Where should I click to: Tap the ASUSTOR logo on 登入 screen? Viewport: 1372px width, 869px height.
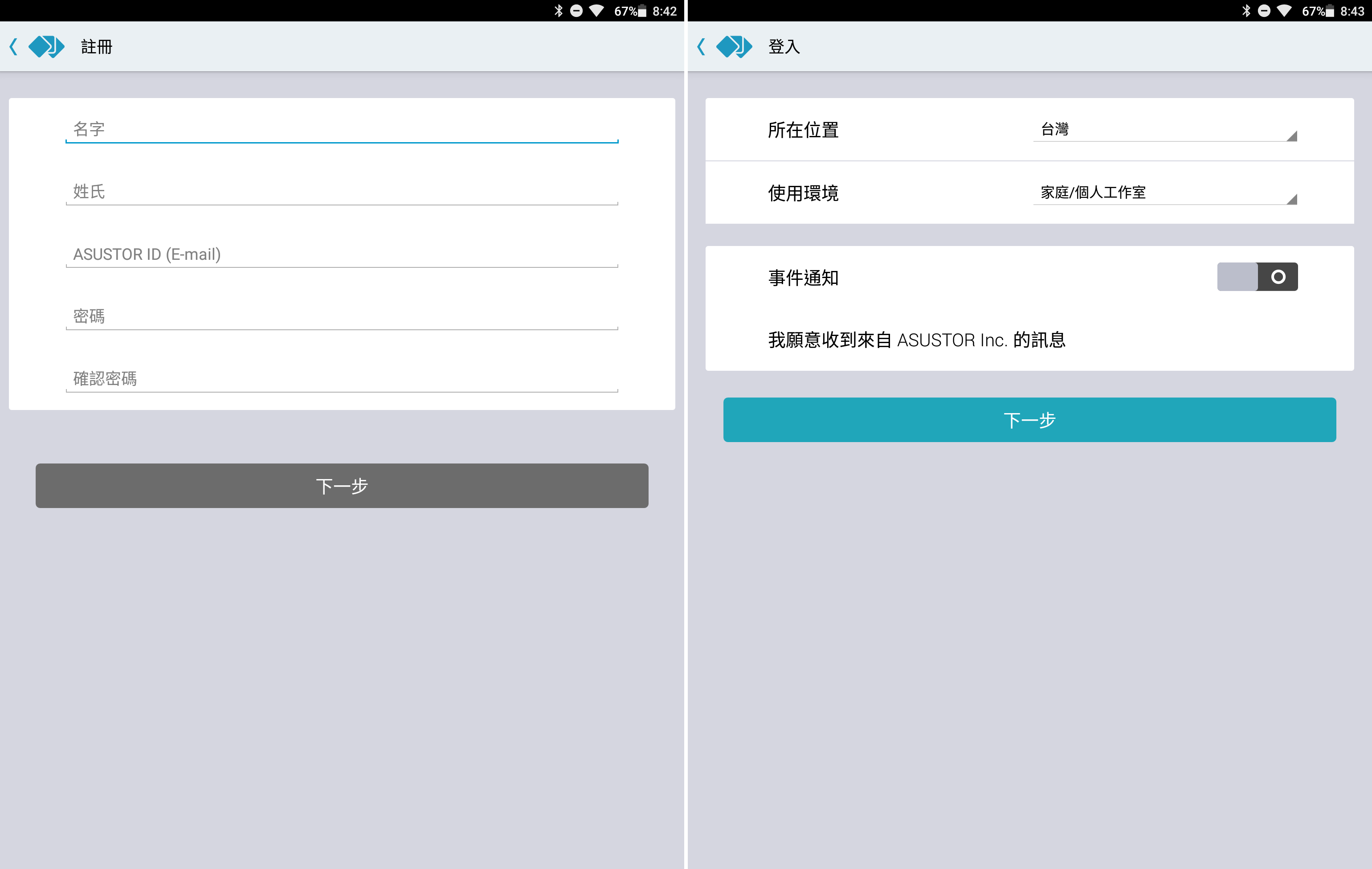(734, 47)
